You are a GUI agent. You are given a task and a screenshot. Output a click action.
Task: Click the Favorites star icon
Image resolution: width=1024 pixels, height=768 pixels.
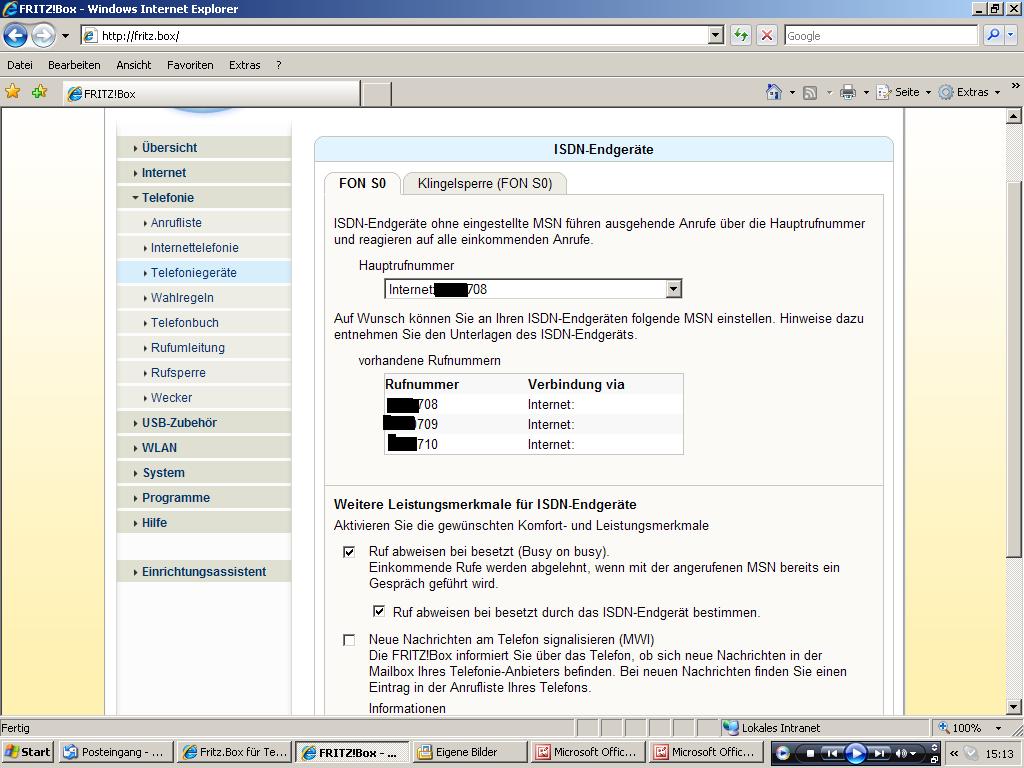click(13, 92)
